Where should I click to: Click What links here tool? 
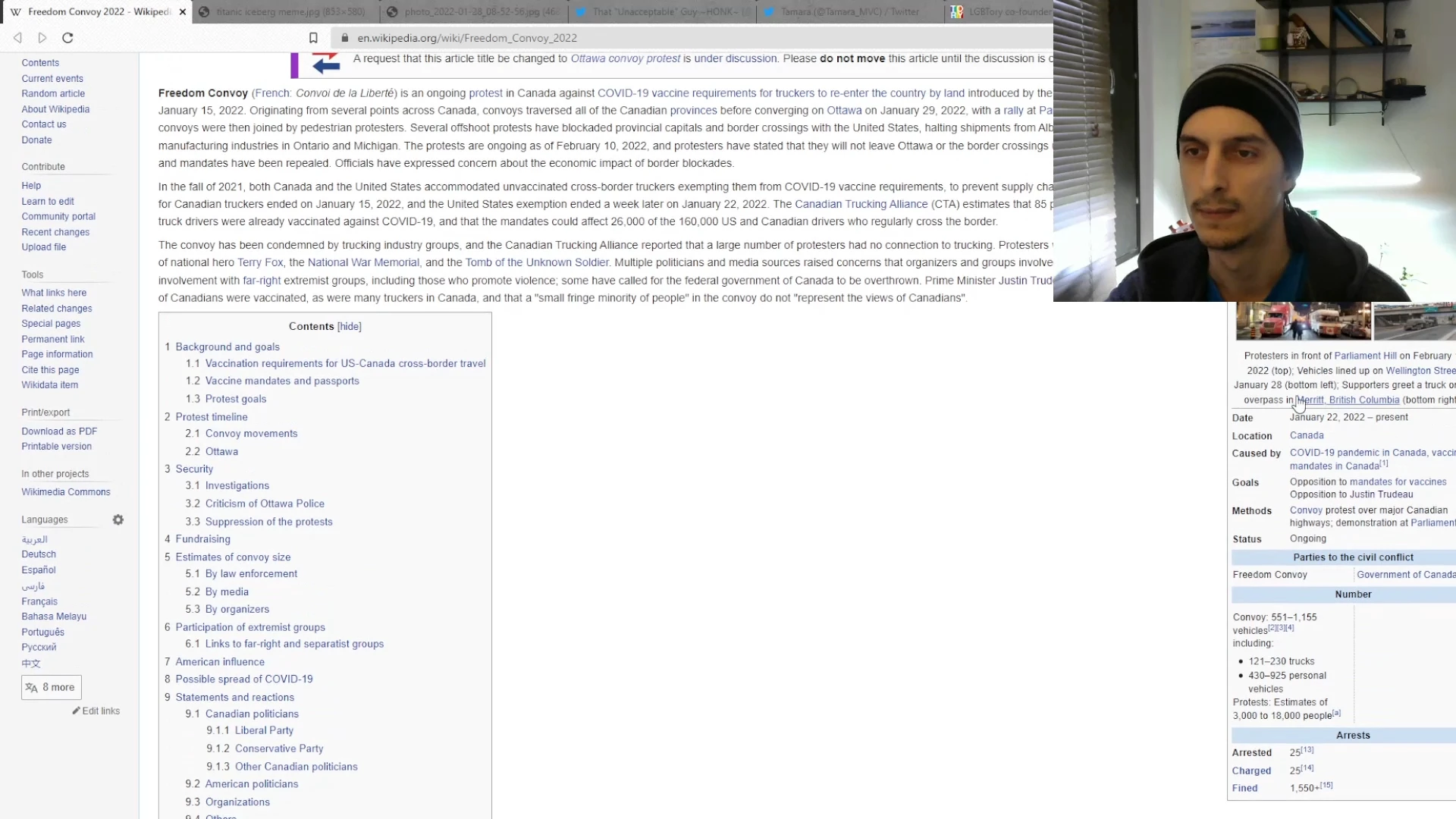click(54, 293)
